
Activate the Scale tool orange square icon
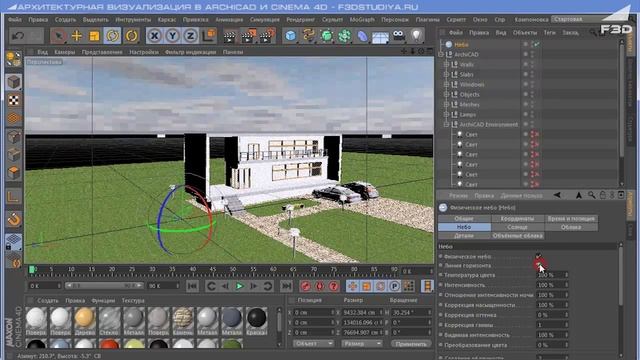click(x=94, y=36)
